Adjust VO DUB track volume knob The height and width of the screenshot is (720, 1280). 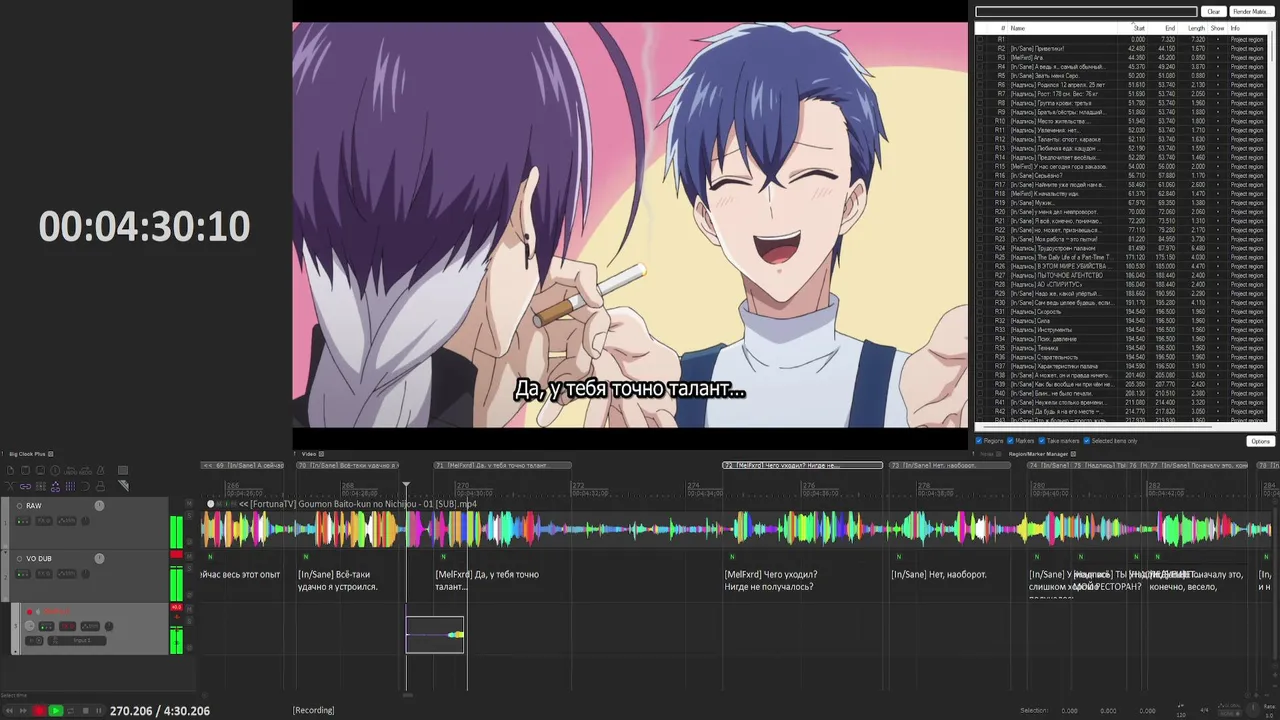[x=99, y=559]
